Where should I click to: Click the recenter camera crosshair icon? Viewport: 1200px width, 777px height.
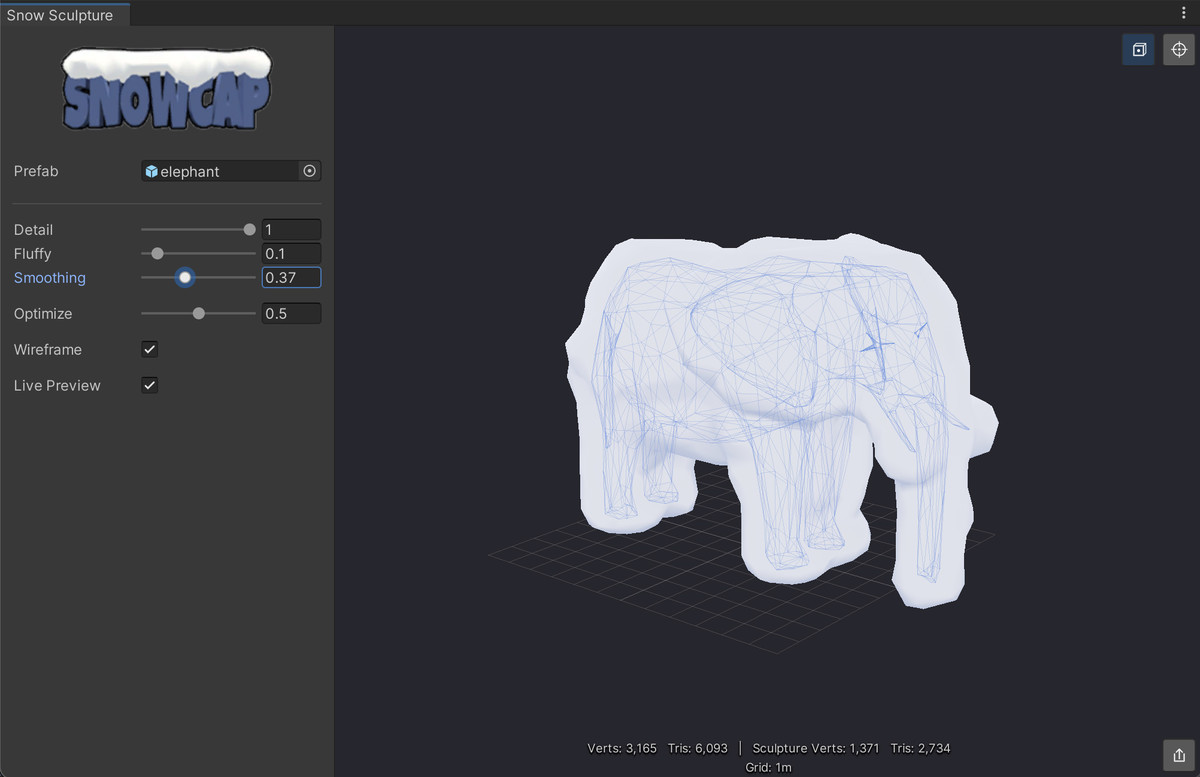1179,50
